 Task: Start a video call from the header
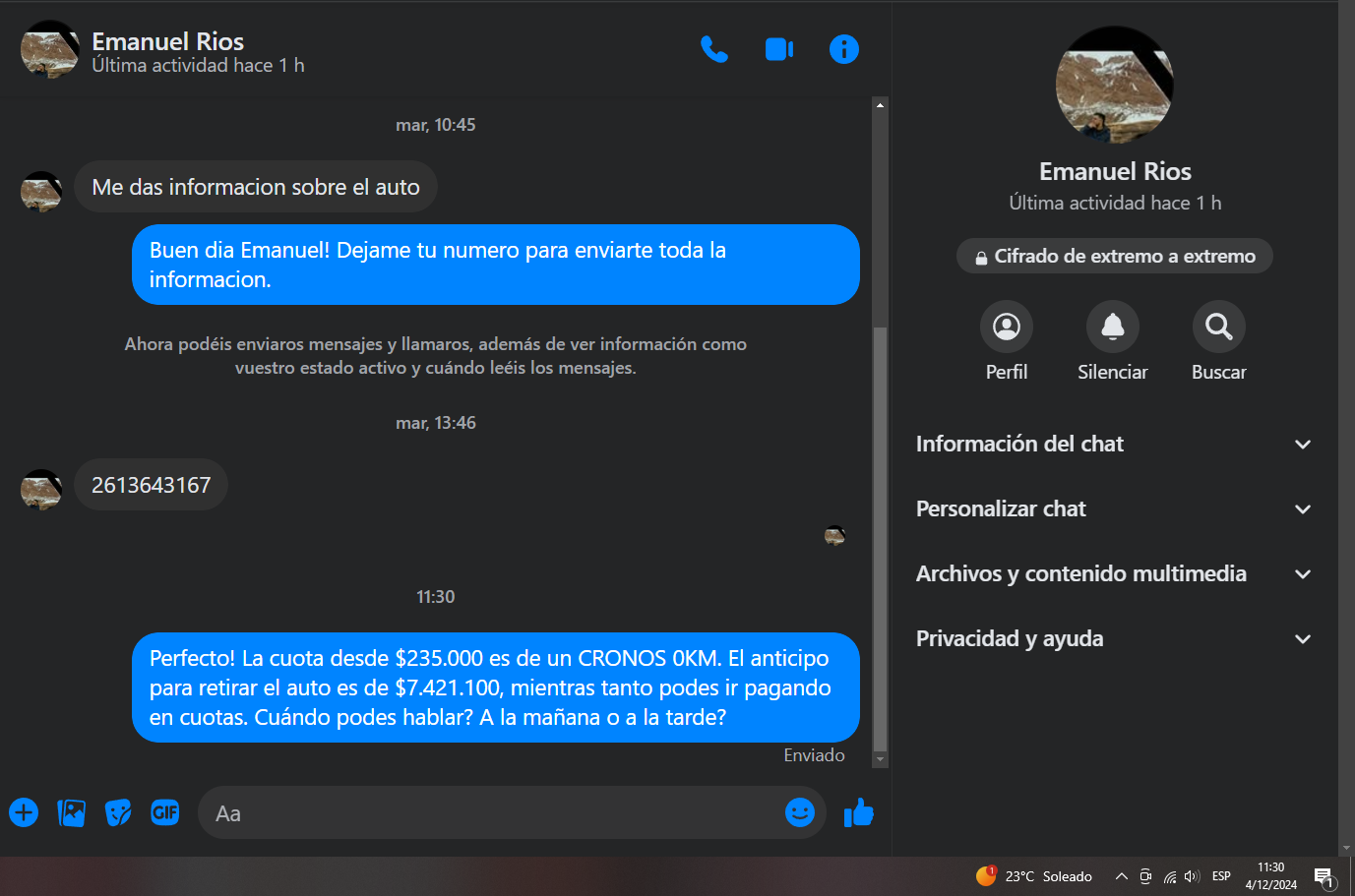coord(779,49)
